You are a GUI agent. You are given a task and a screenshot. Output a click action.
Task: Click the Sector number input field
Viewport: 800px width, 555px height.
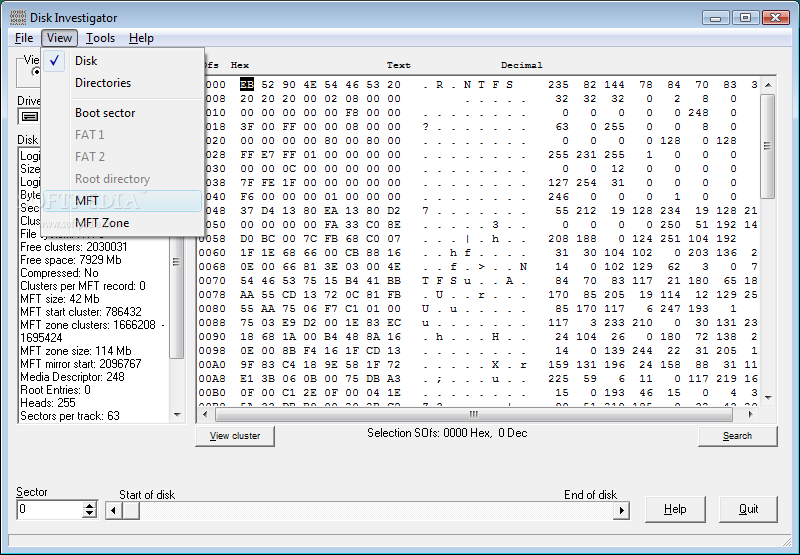click(x=49, y=509)
